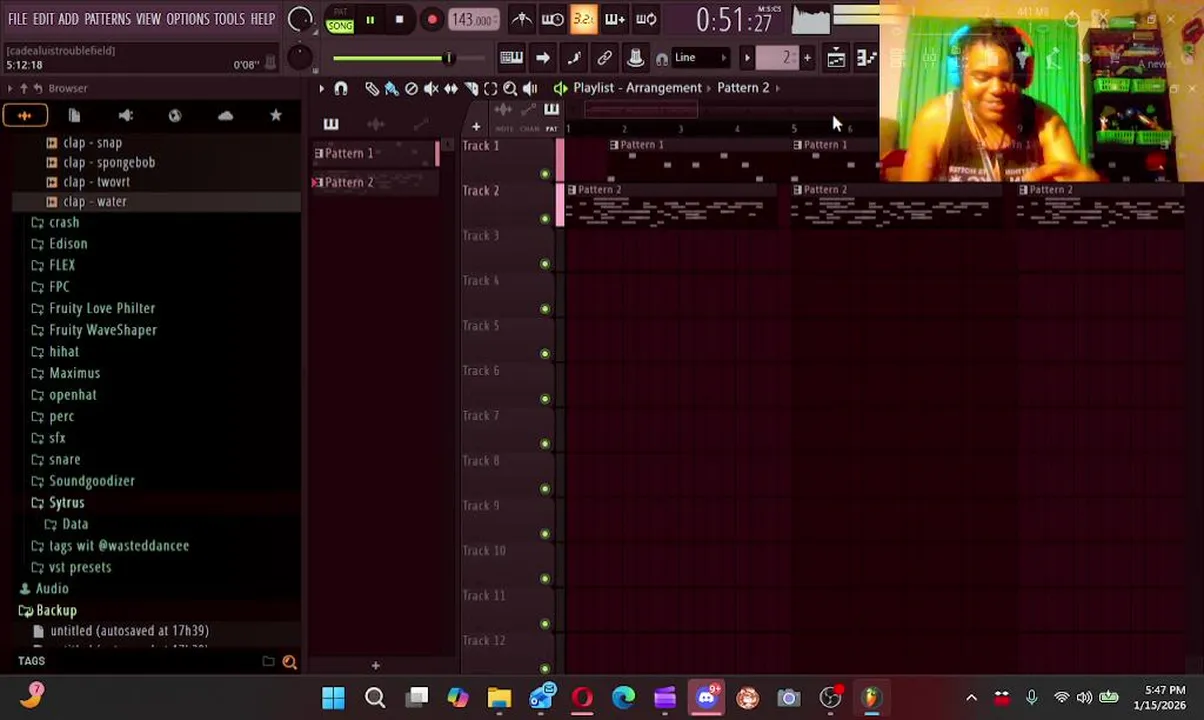Enable wait for input before recording
1204x720 pixels.
[552, 19]
